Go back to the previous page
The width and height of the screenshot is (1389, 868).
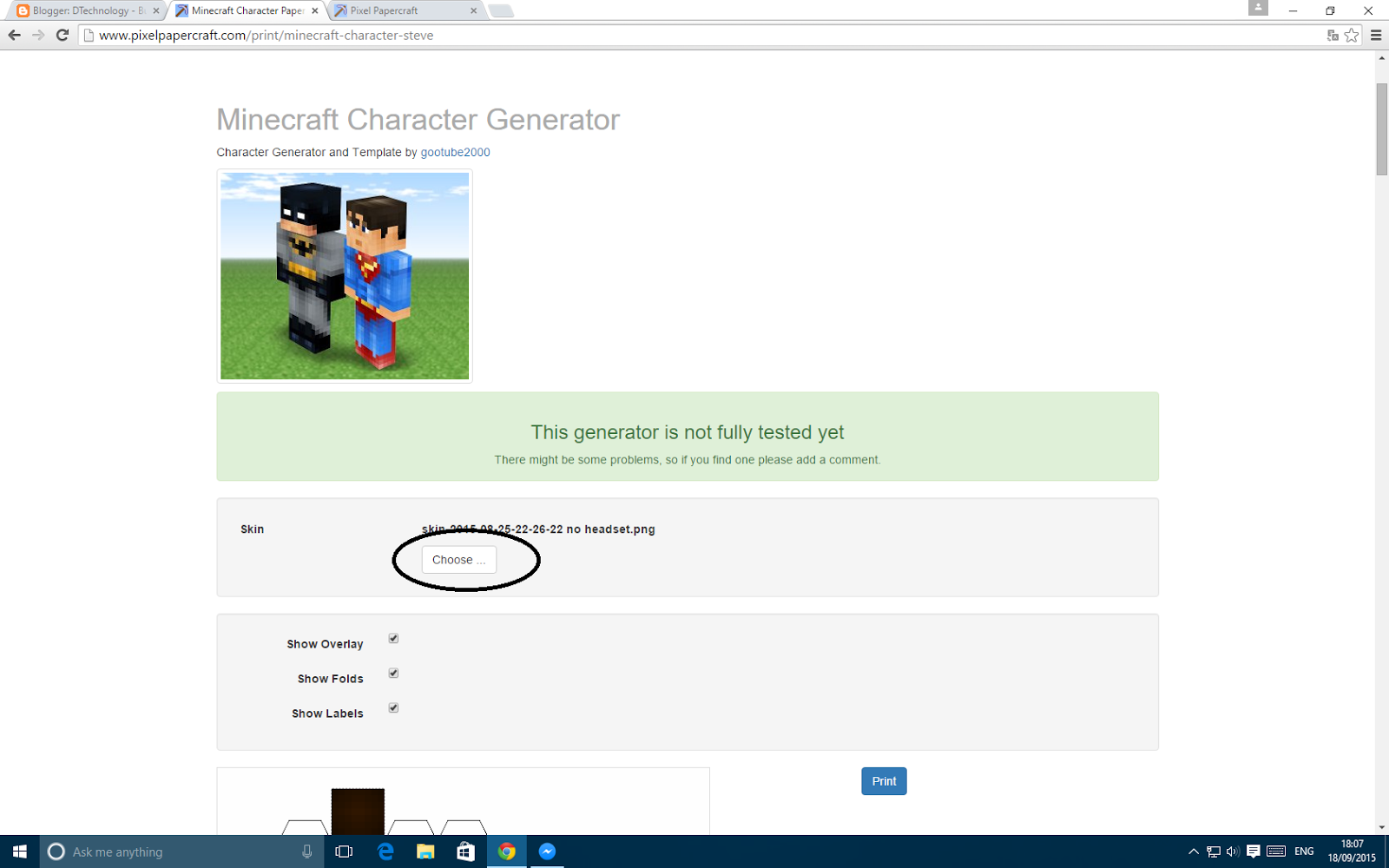point(14,36)
